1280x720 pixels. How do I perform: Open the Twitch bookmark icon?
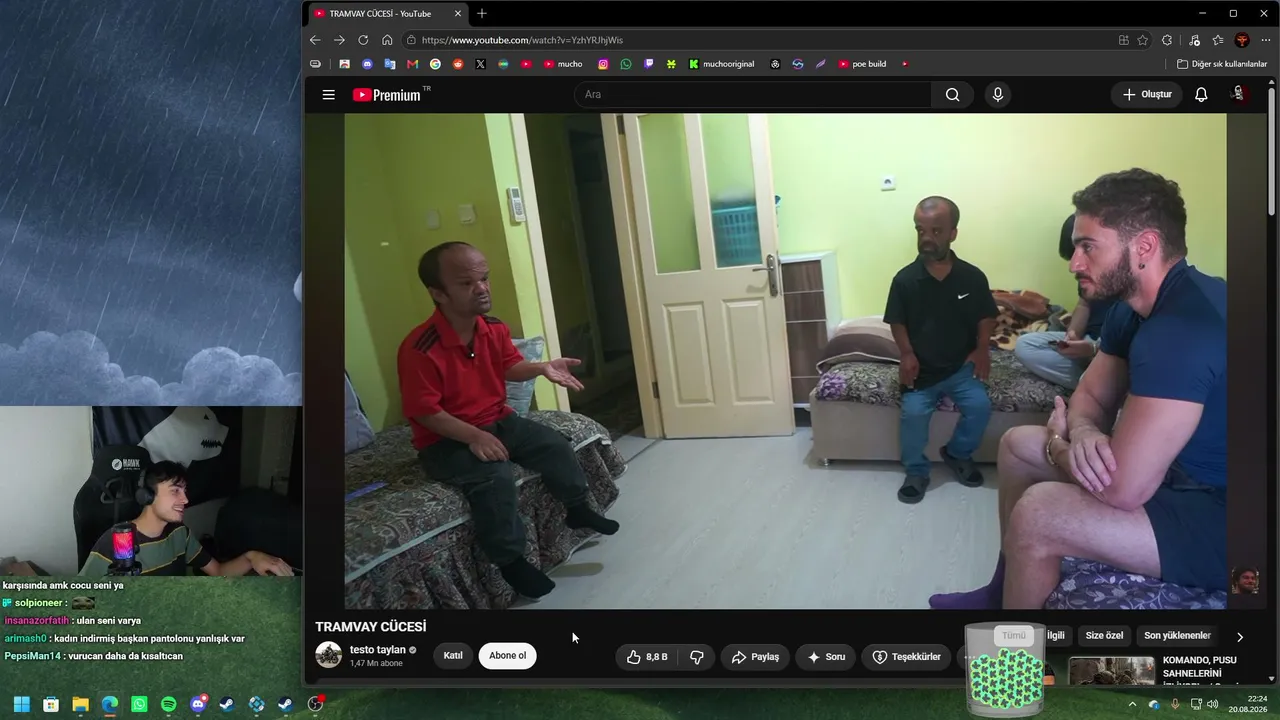pyautogui.click(x=648, y=64)
